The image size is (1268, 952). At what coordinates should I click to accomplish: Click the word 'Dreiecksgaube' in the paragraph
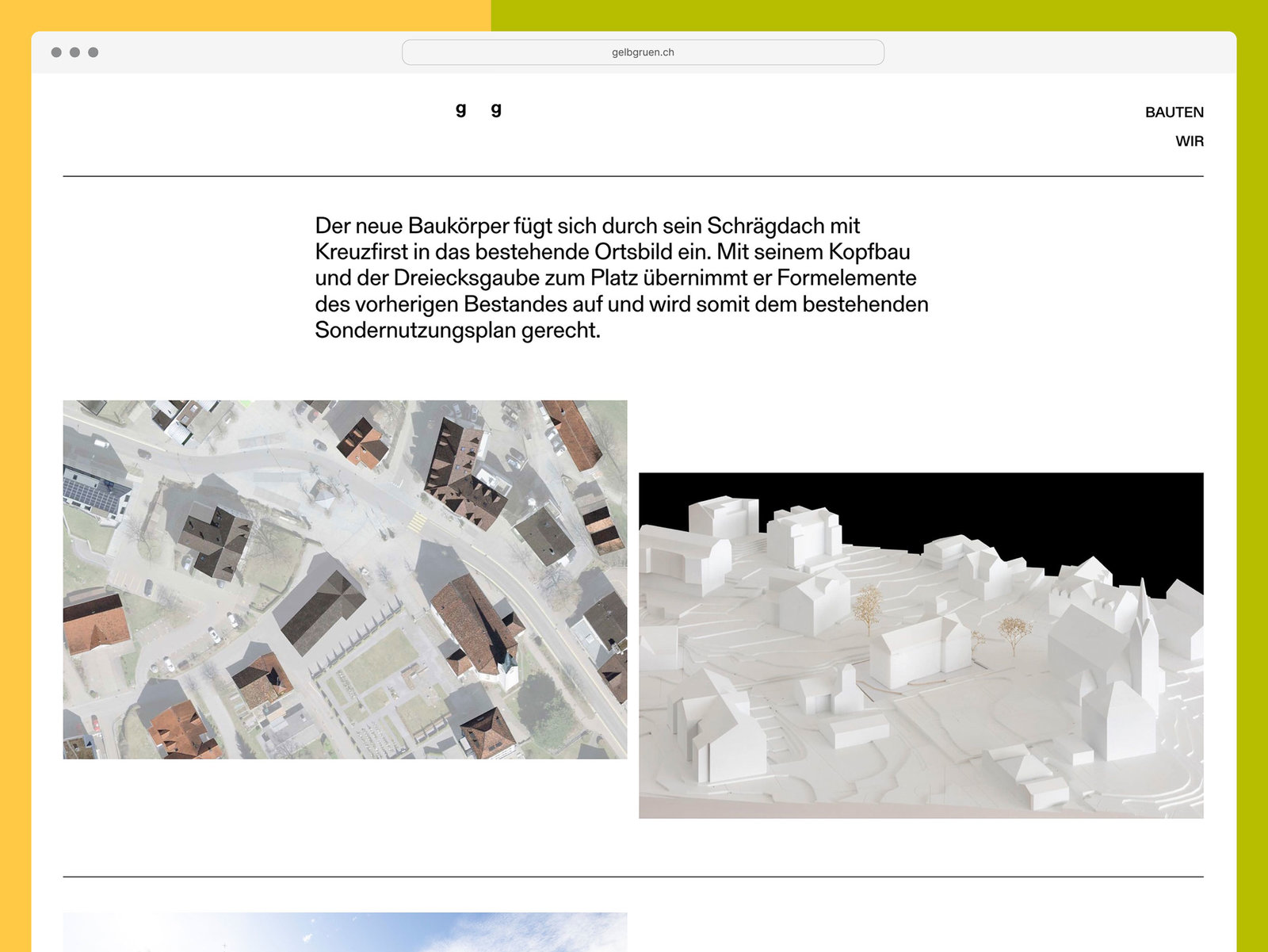(x=466, y=278)
